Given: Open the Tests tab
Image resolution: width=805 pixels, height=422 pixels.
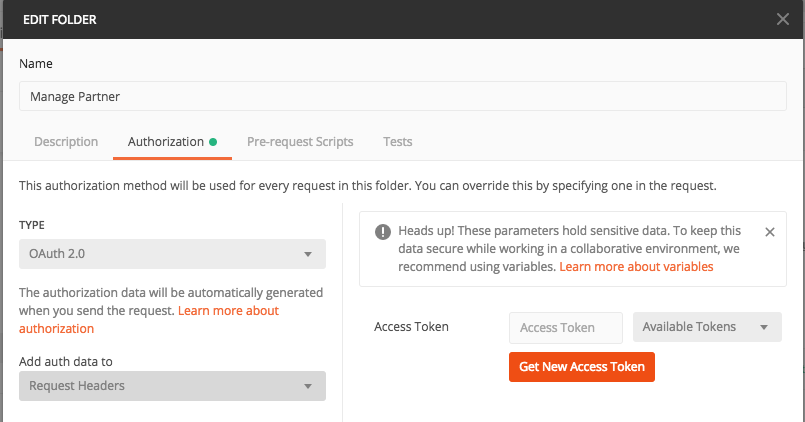Looking at the screenshot, I should point(397,142).
